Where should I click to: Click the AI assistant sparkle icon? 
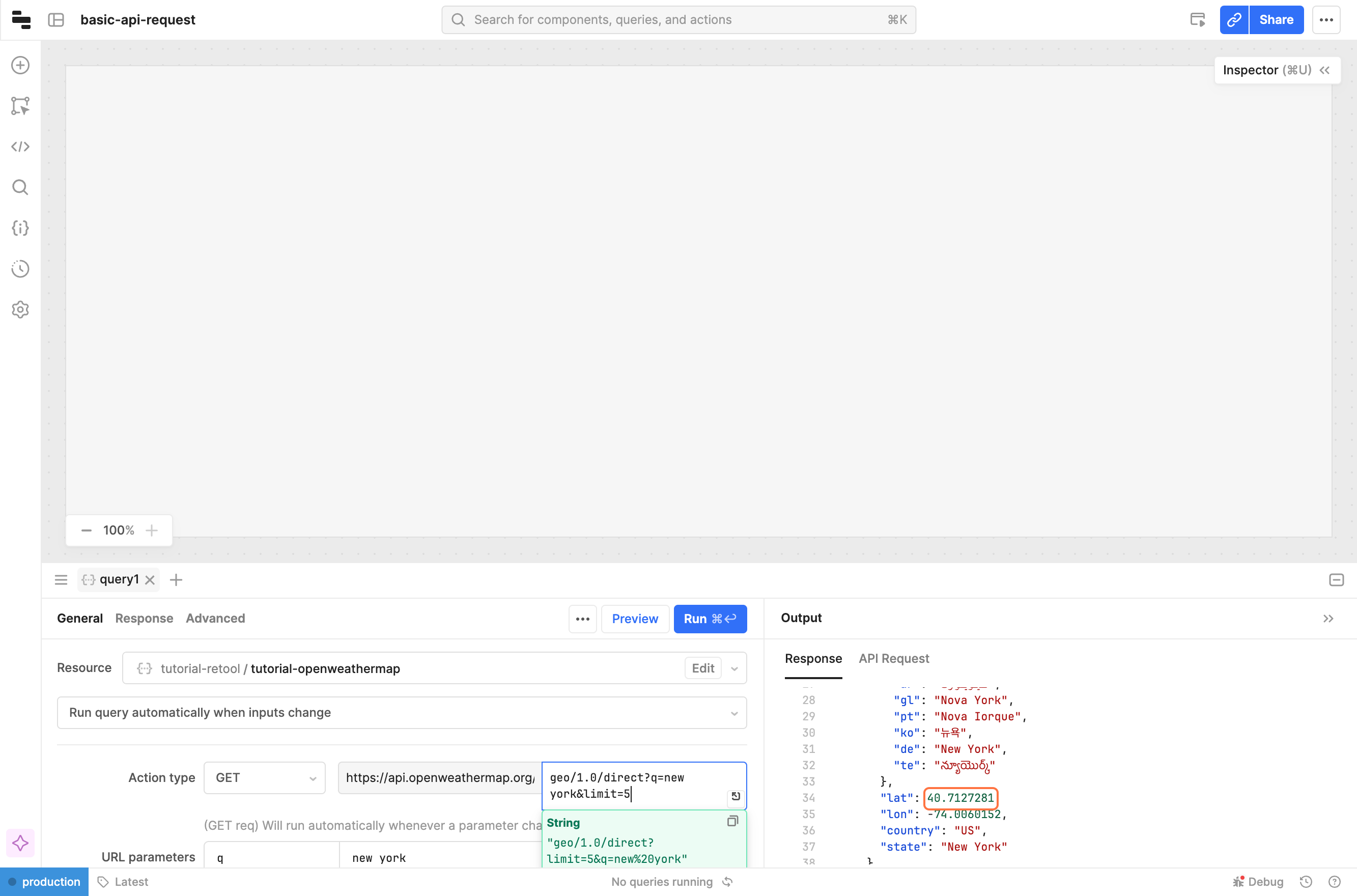(x=20, y=843)
